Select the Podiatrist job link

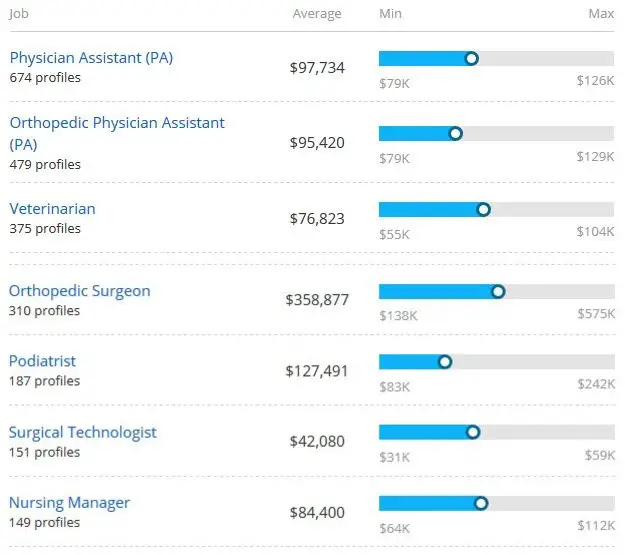point(42,361)
